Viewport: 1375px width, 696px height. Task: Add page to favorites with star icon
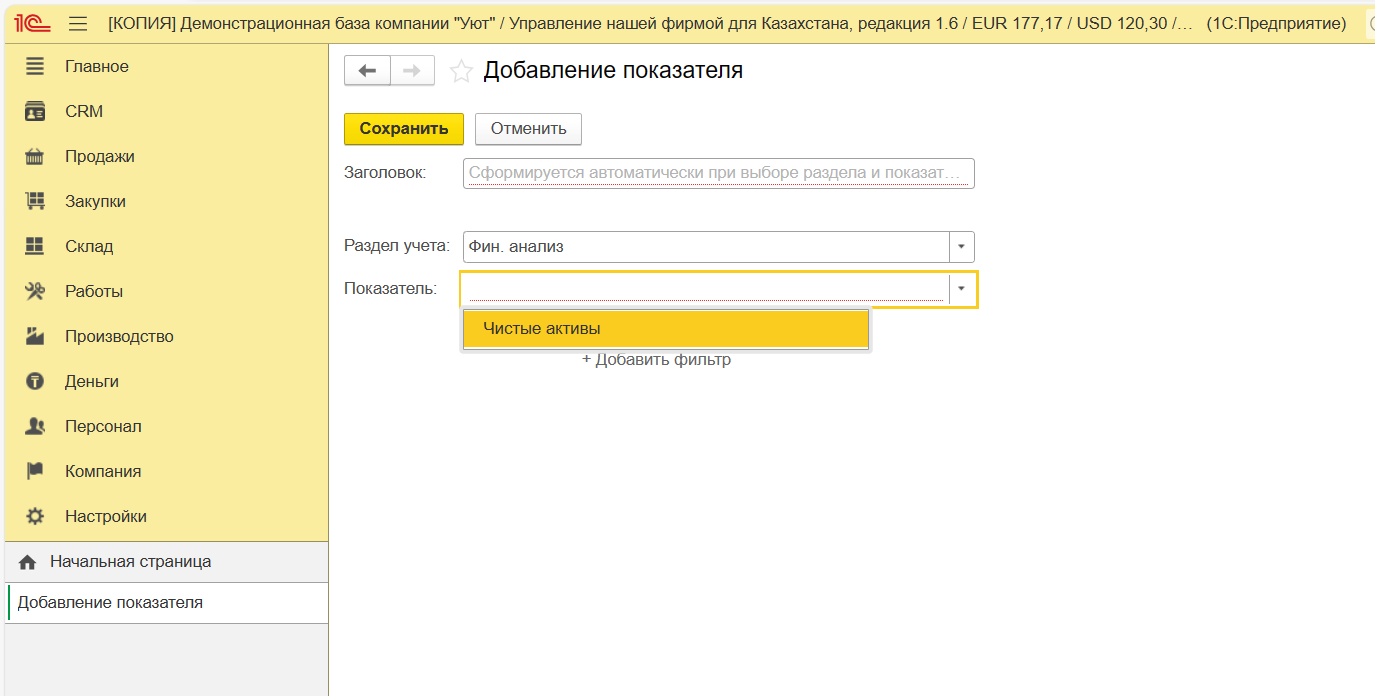(460, 71)
